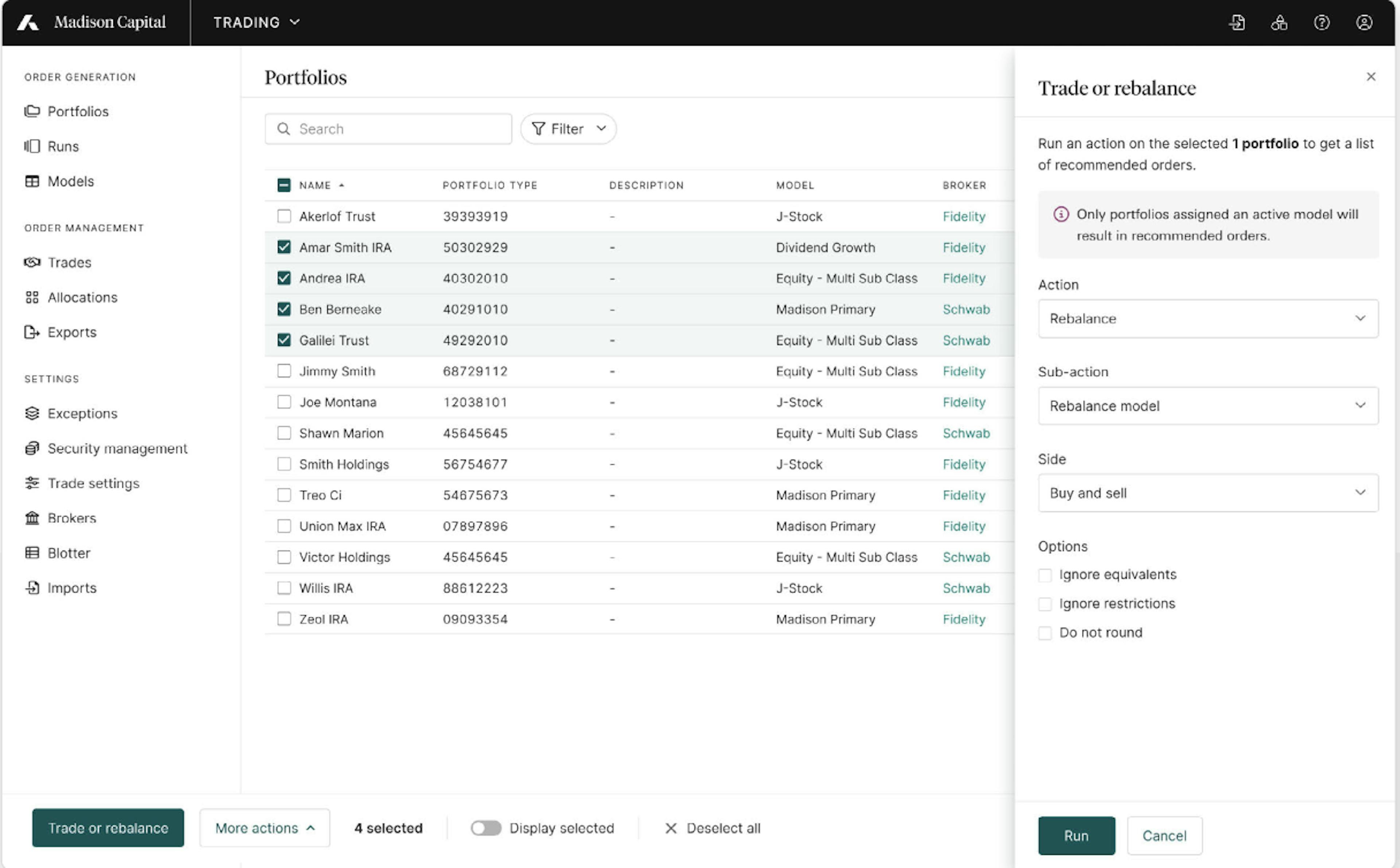
Task: Click the Madison Capital logo icon
Action: click(x=28, y=22)
